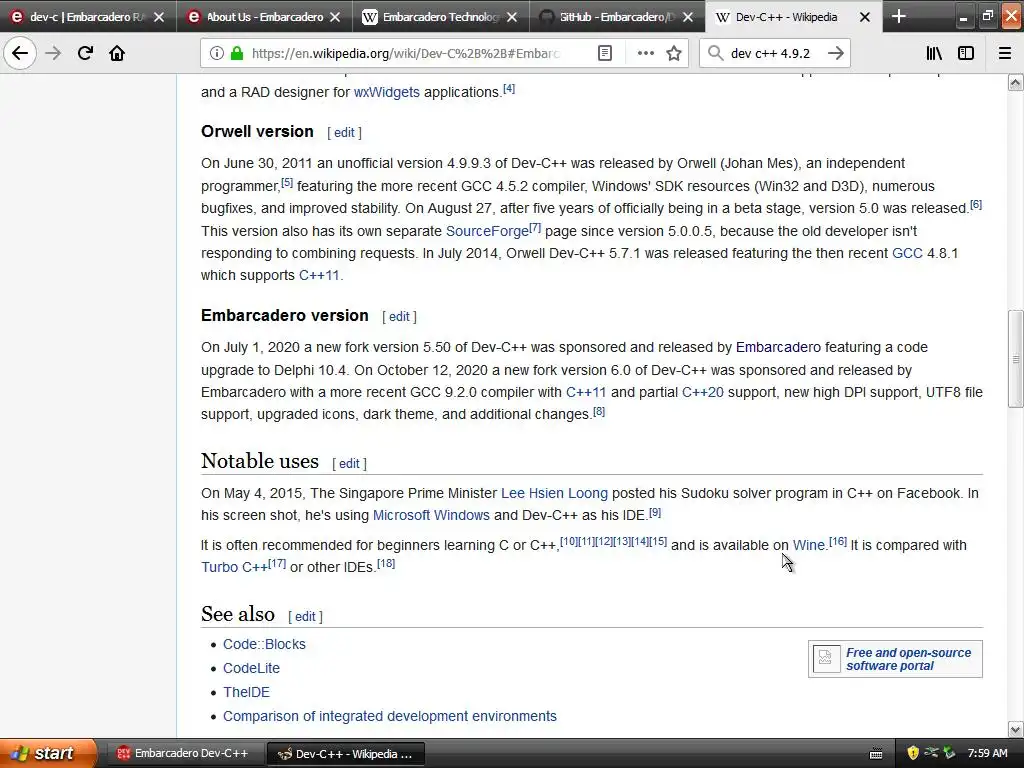The height and width of the screenshot is (768, 1024).
Task: Open the Microsoft Windows link
Action: [431, 515]
